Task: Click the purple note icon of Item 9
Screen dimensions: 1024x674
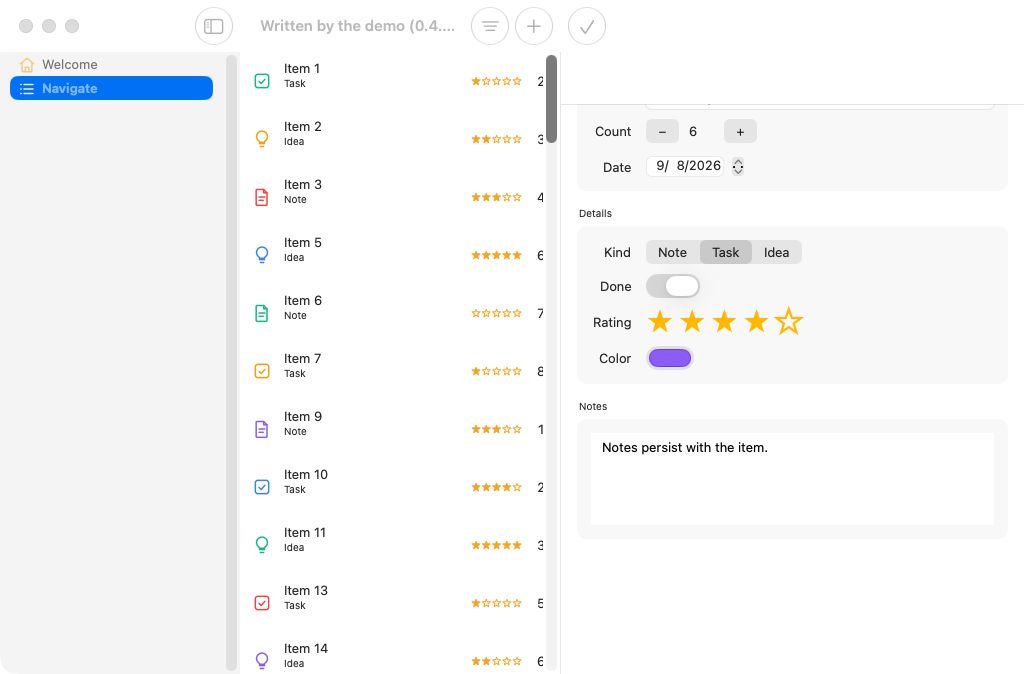Action: [262, 429]
